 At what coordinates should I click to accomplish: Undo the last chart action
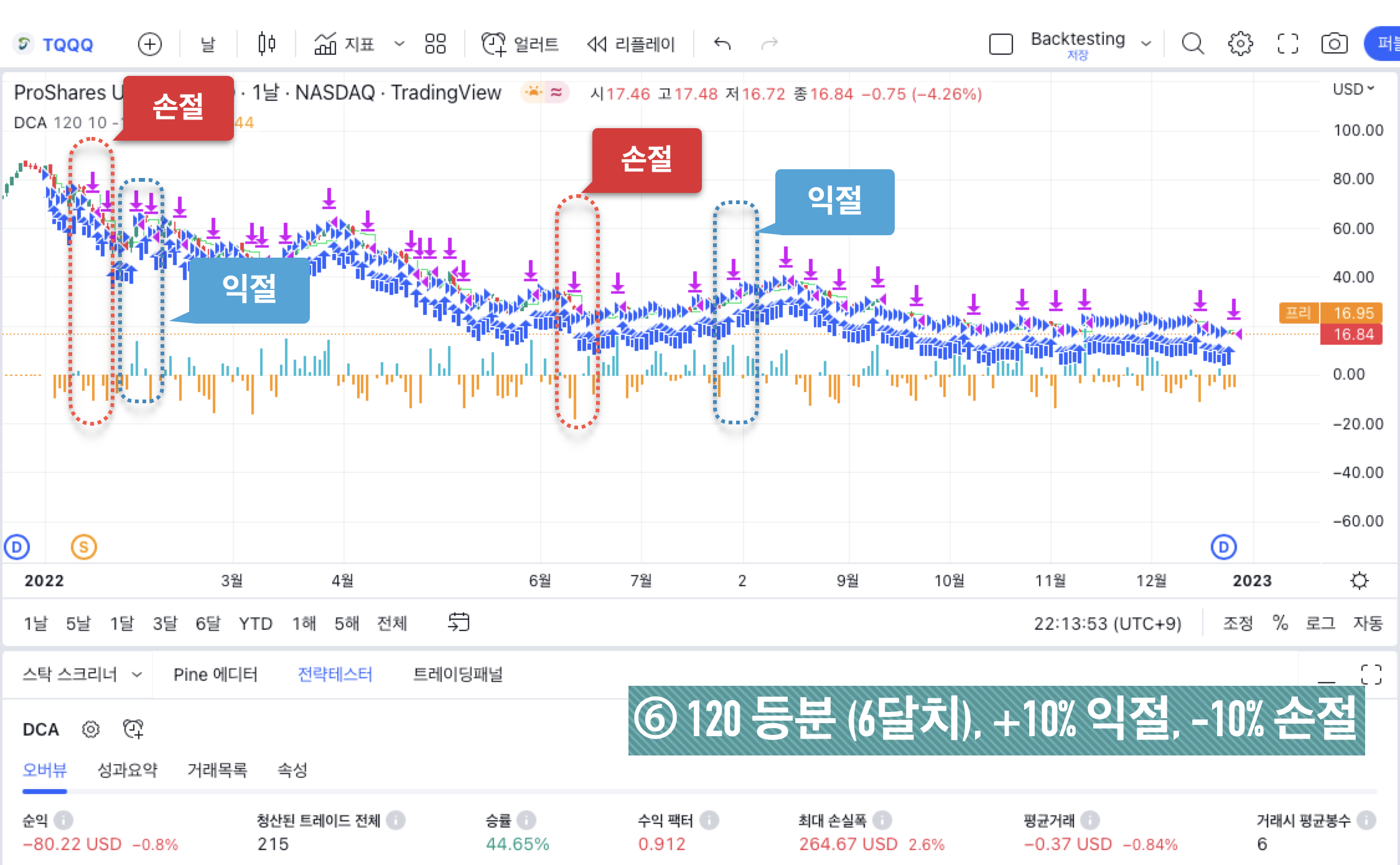pyautogui.click(x=722, y=44)
